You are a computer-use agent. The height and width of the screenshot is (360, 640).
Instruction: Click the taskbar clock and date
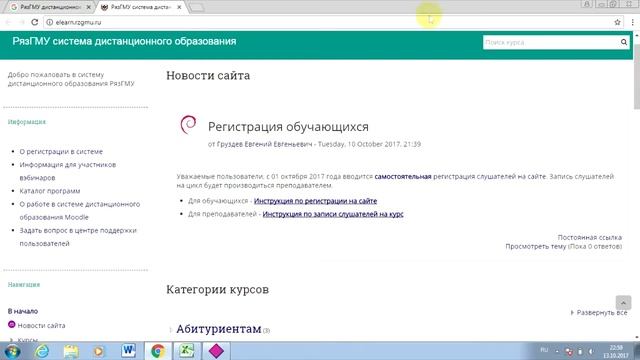(x=616, y=351)
